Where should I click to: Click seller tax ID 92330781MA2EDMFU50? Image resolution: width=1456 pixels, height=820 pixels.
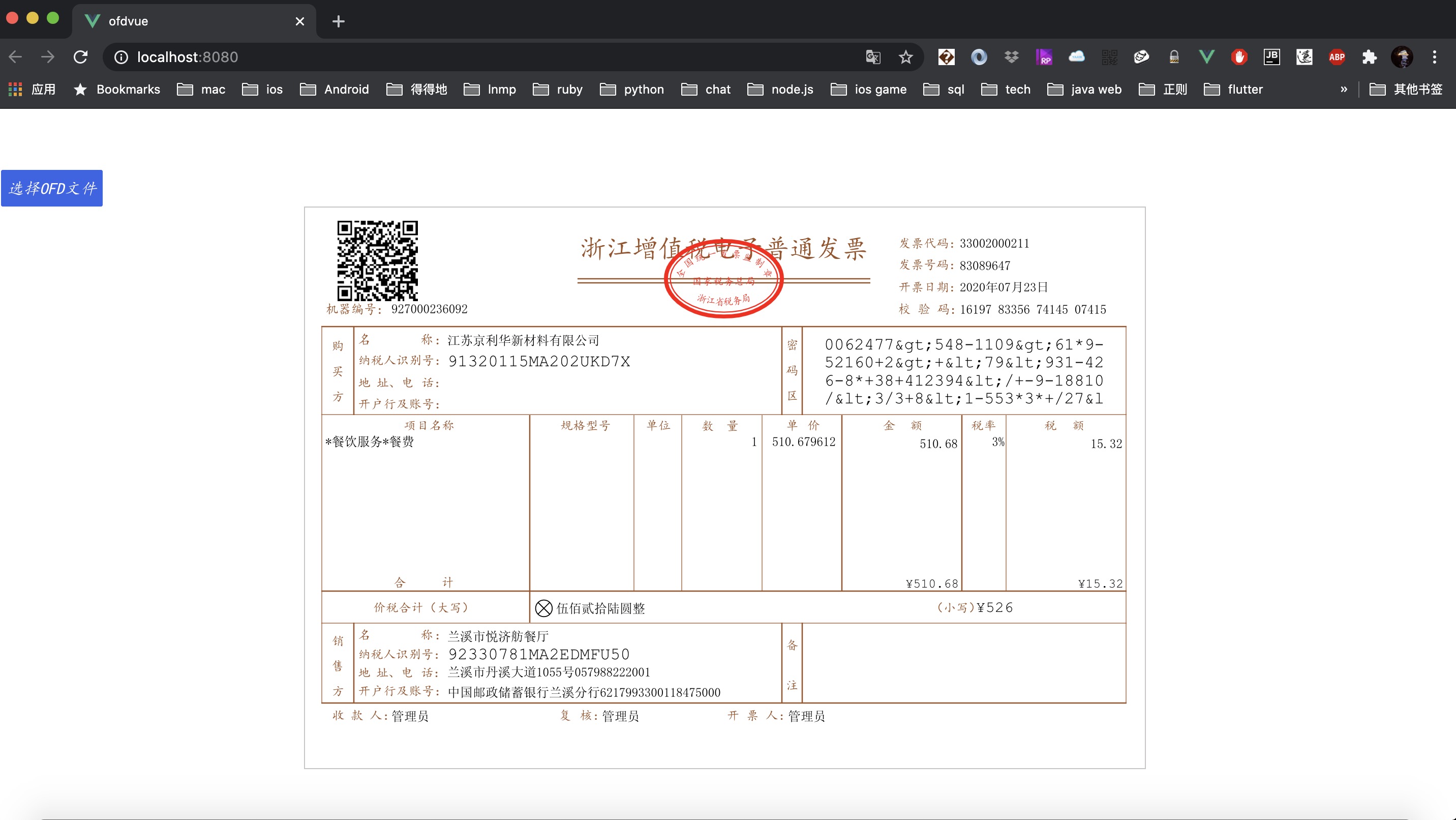pos(539,654)
